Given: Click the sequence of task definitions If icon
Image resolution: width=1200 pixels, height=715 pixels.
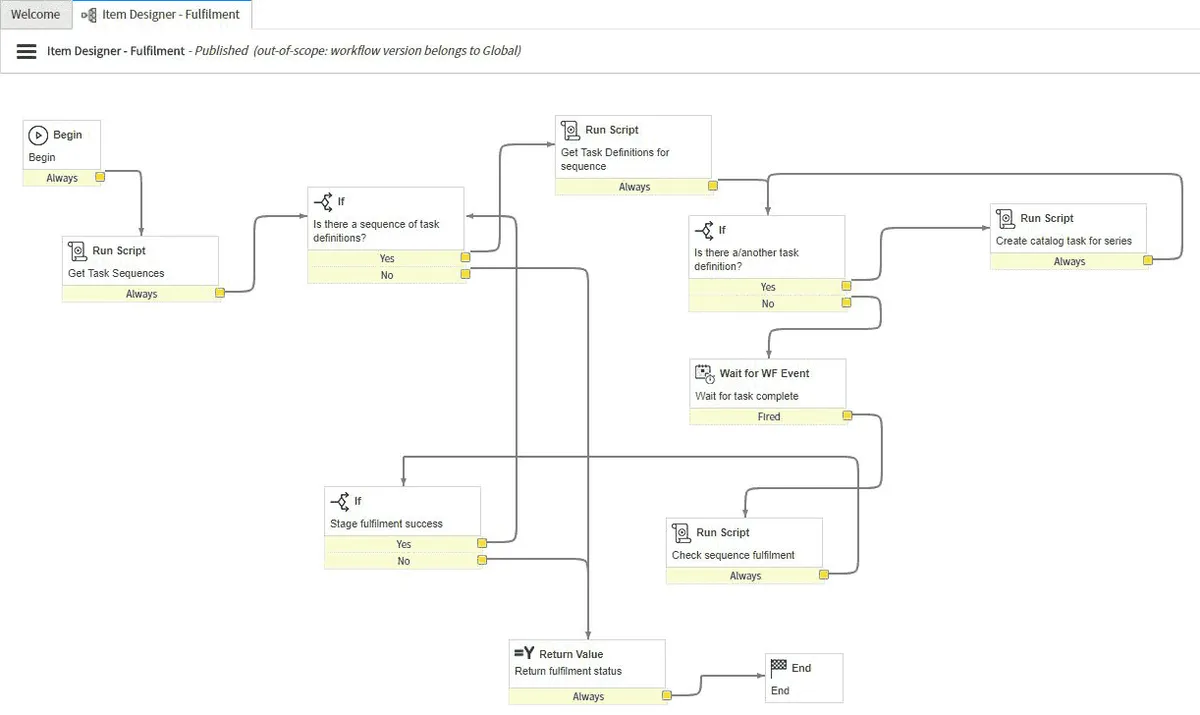Looking at the screenshot, I should tap(323, 201).
